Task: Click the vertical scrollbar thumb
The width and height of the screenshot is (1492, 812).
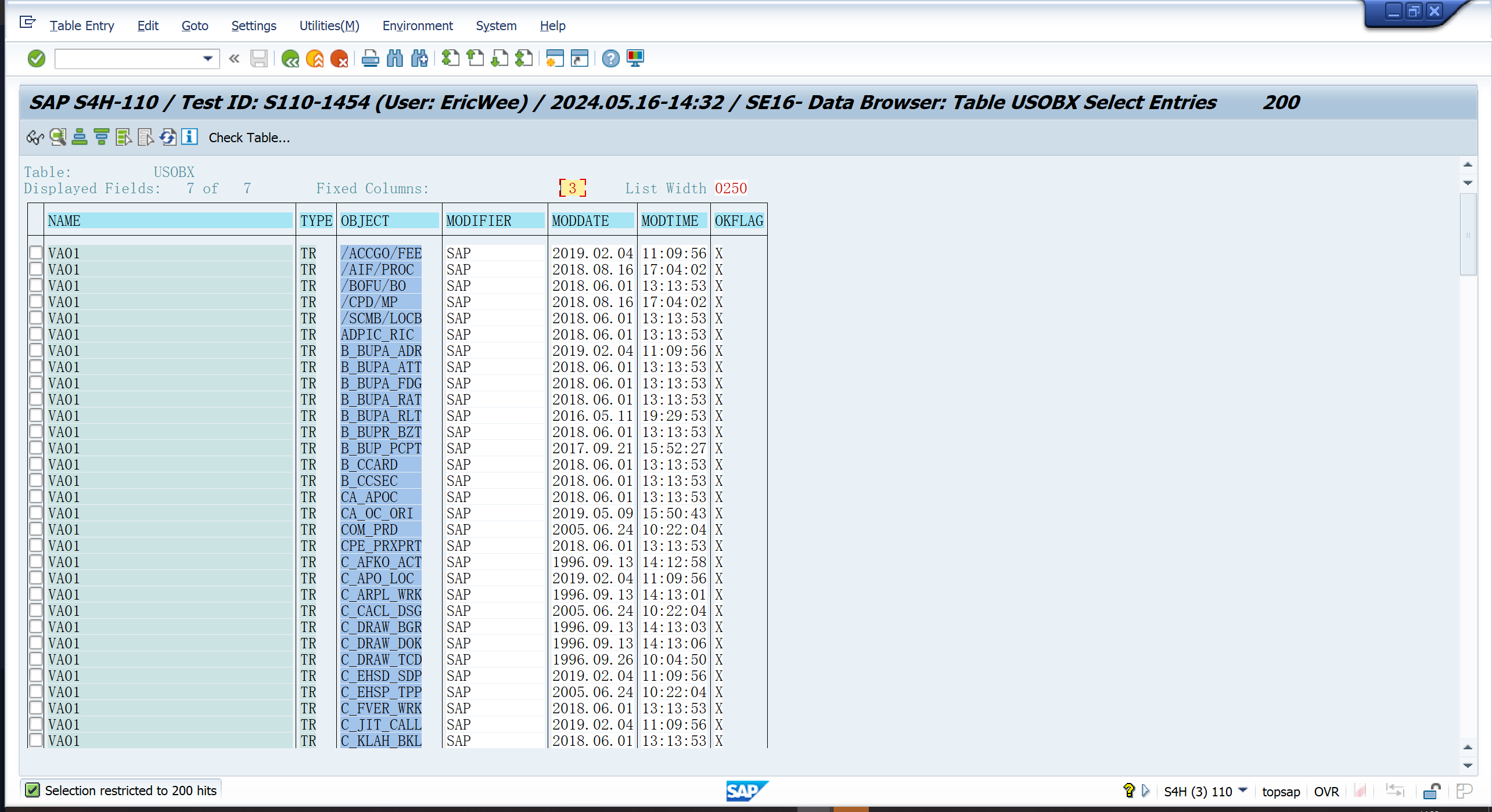Action: 1468,235
